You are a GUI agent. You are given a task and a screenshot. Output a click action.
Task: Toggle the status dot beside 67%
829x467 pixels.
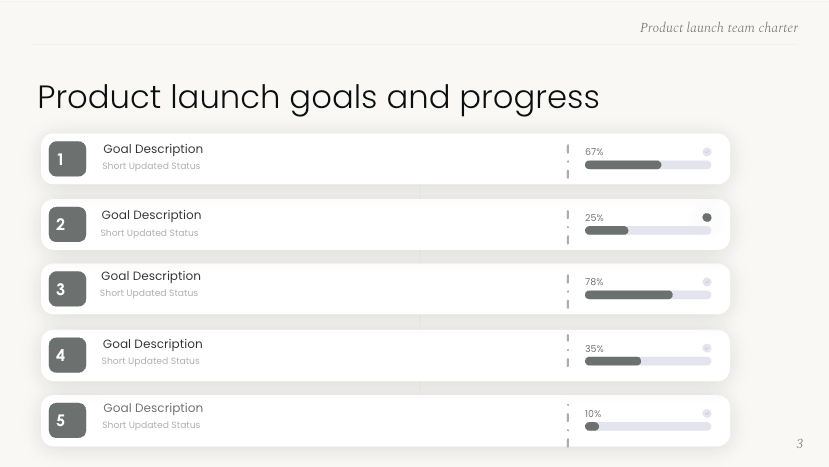[707, 152]
